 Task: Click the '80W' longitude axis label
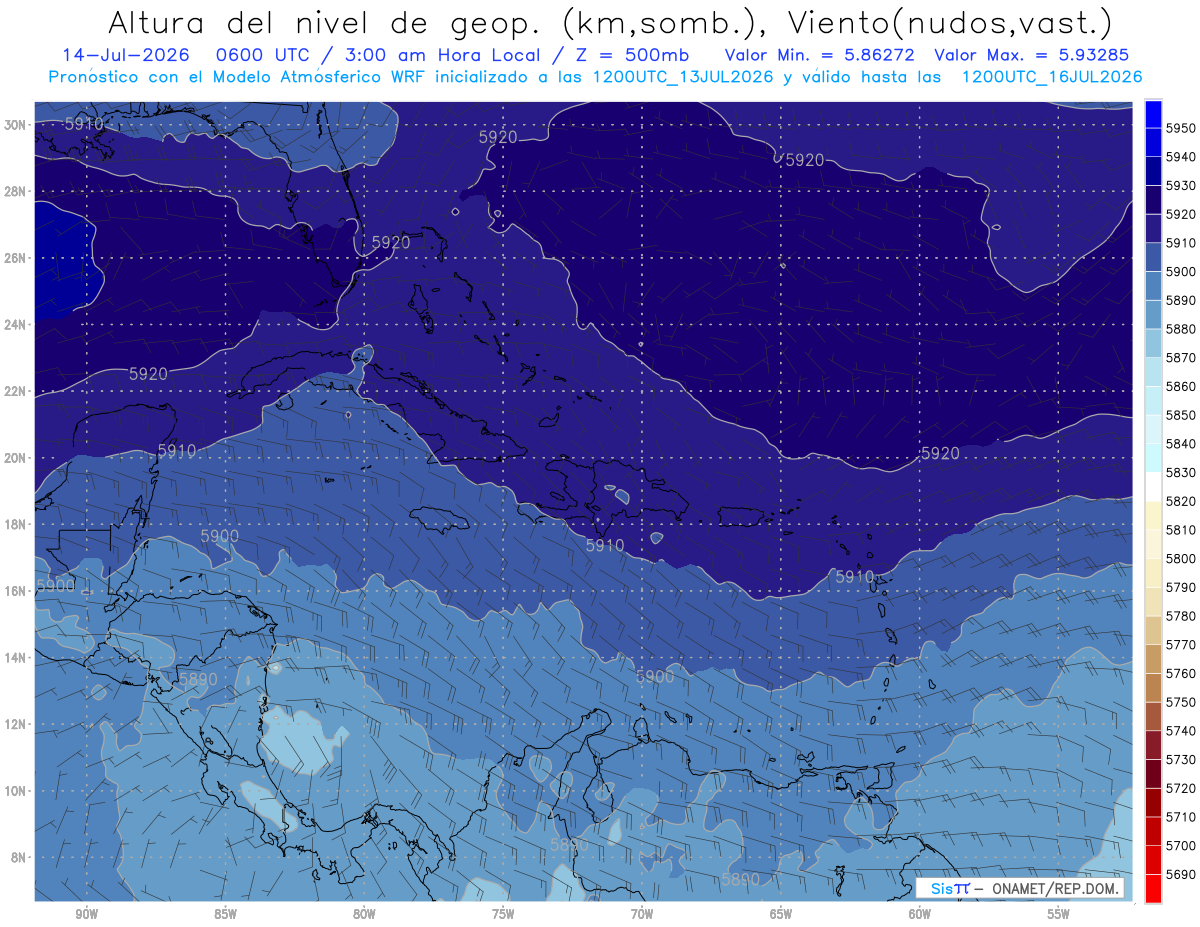click(x=364, y=914)
